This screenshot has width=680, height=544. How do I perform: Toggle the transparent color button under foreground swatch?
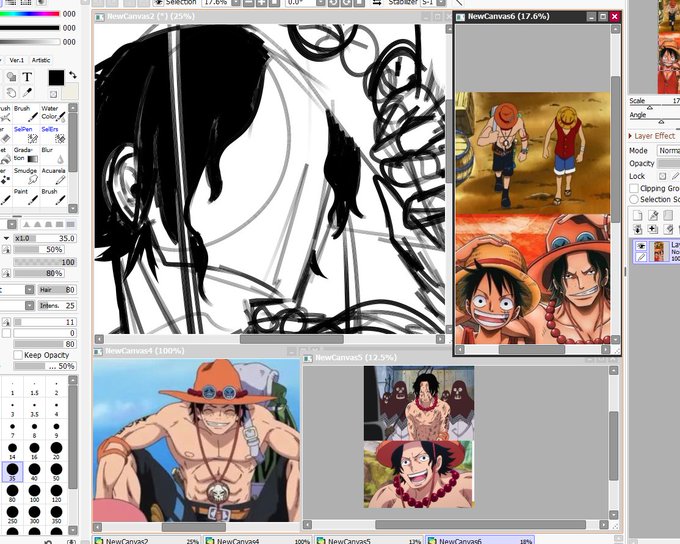click(53, 94)
